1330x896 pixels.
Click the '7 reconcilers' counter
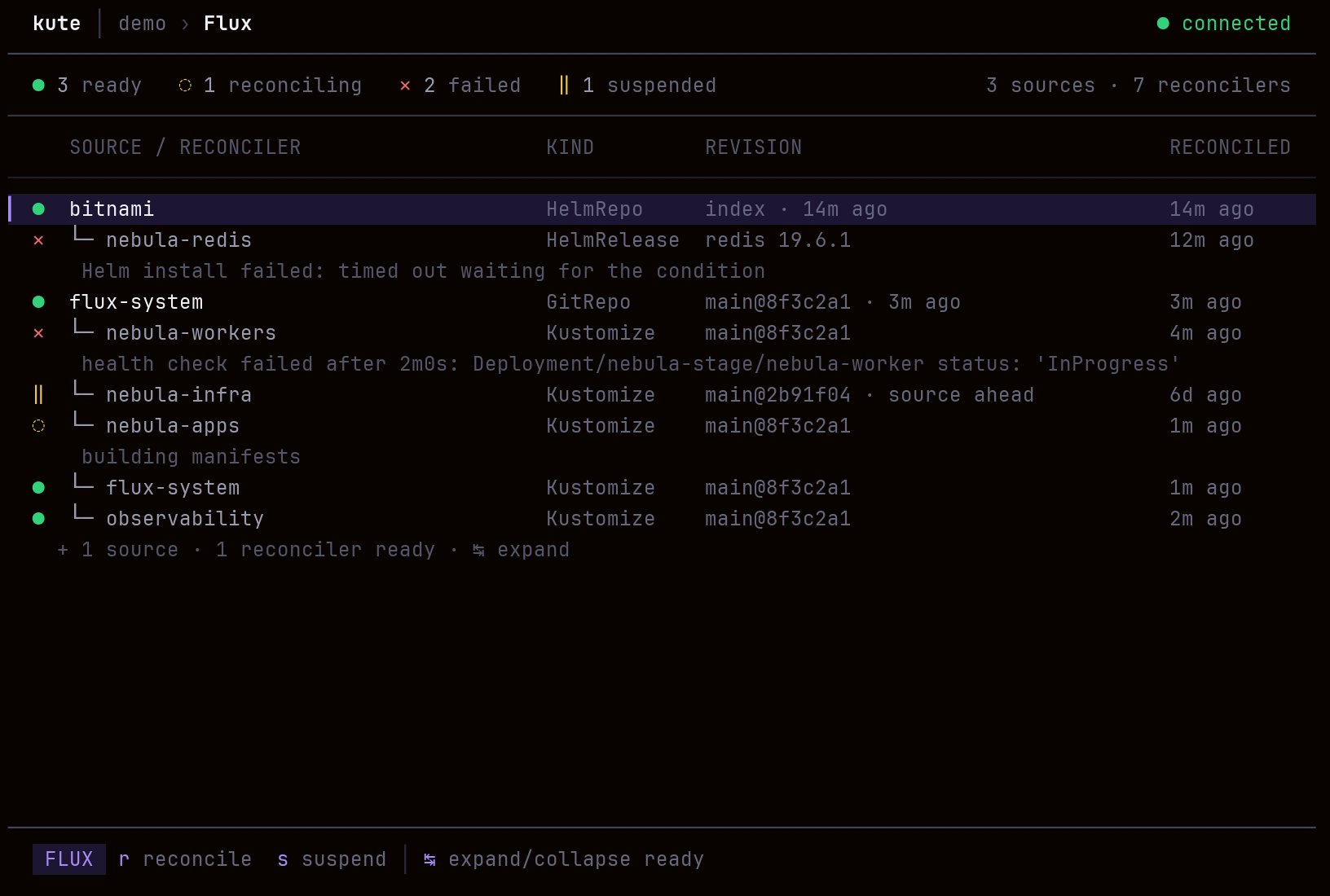click(x=1212, y=86)
